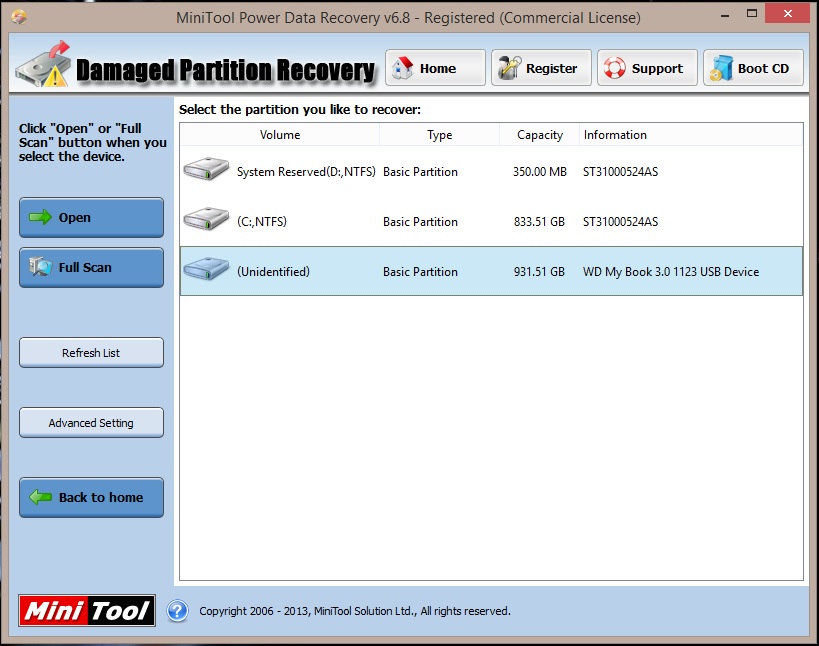Click the Damaged Partition Recovery drive warning icon
The width and height of the screenshot is (819, 646).
point(43,64)
